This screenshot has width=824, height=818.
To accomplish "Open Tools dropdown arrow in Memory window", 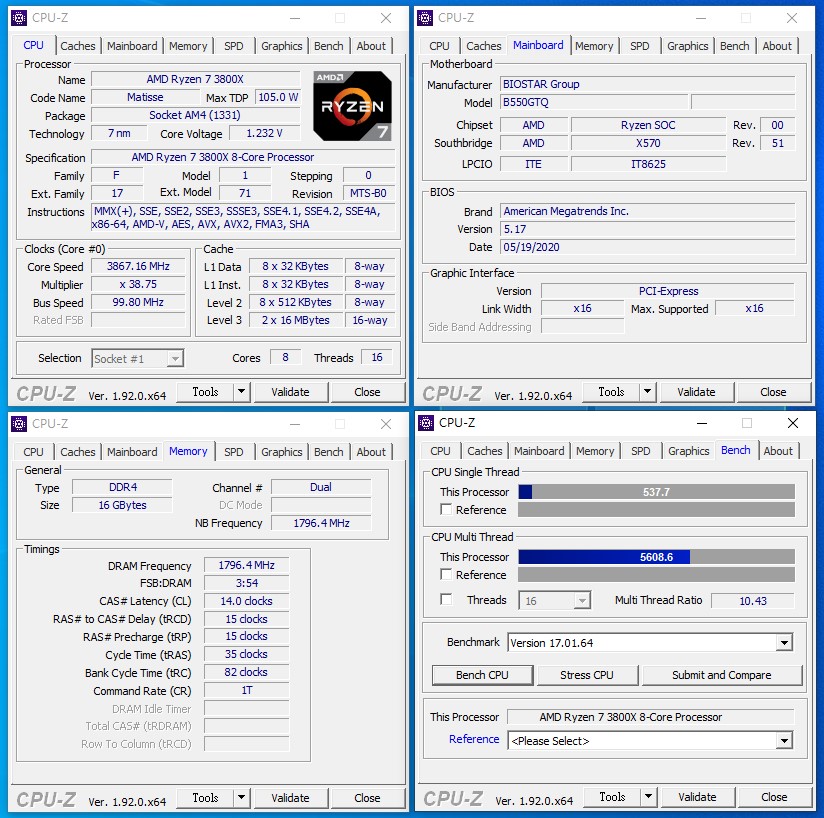I will [x=241, y=797].
